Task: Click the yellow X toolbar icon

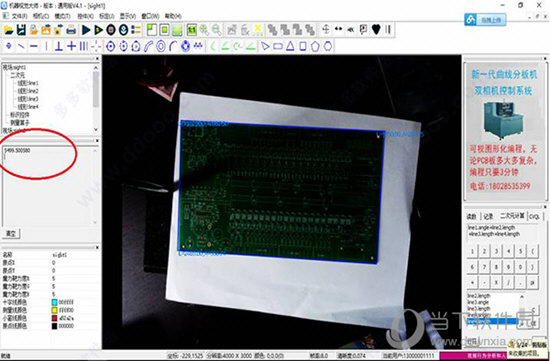Action: point(258,30)
